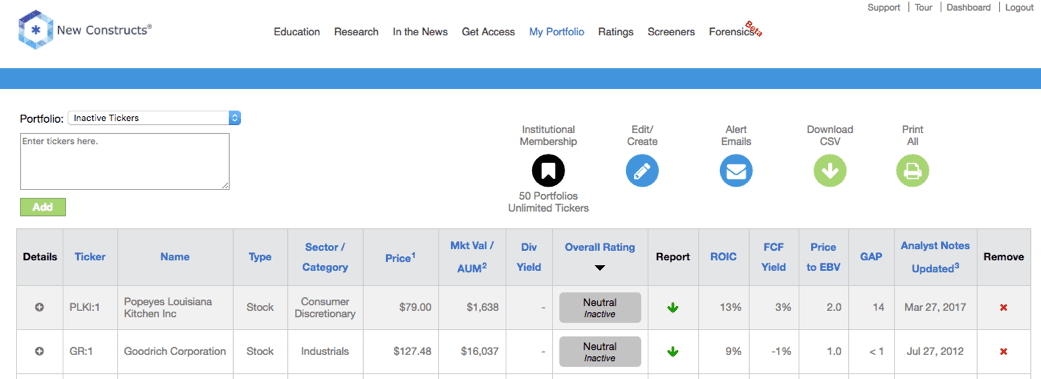This screenshot has width=1041, height=379.
Task: Click the Popeyes Louisiana Kitchen Inc name
Action: pyautogui.click(x=168, y=308)
